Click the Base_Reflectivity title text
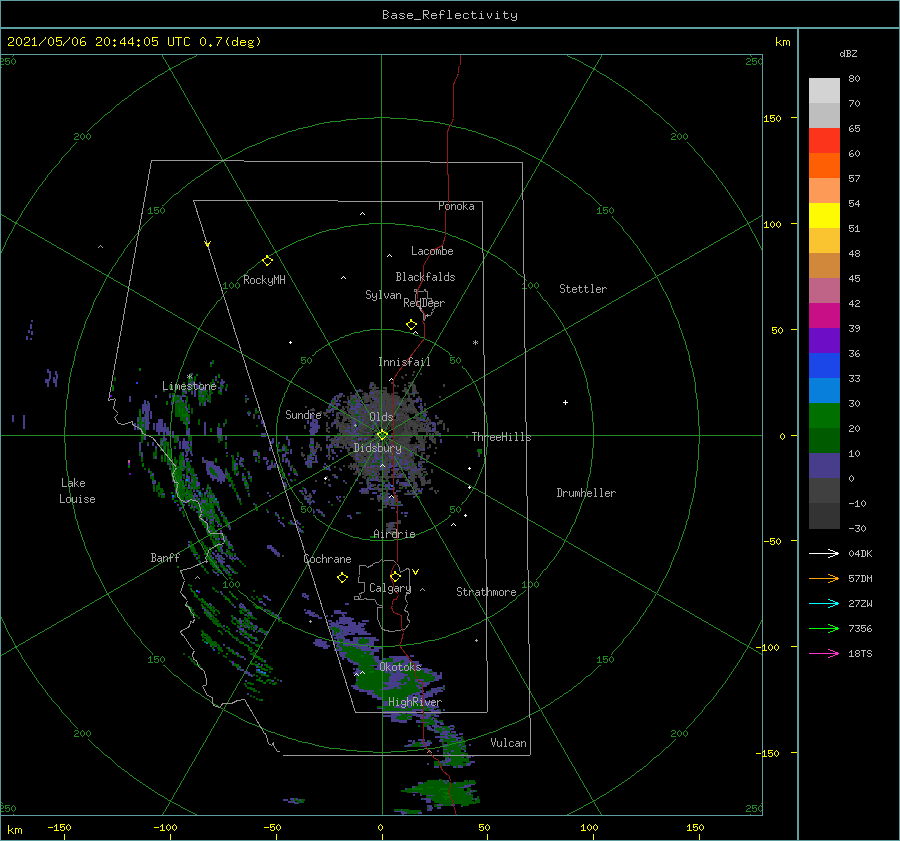Screen dimensions: 900x841 (450, 15)
